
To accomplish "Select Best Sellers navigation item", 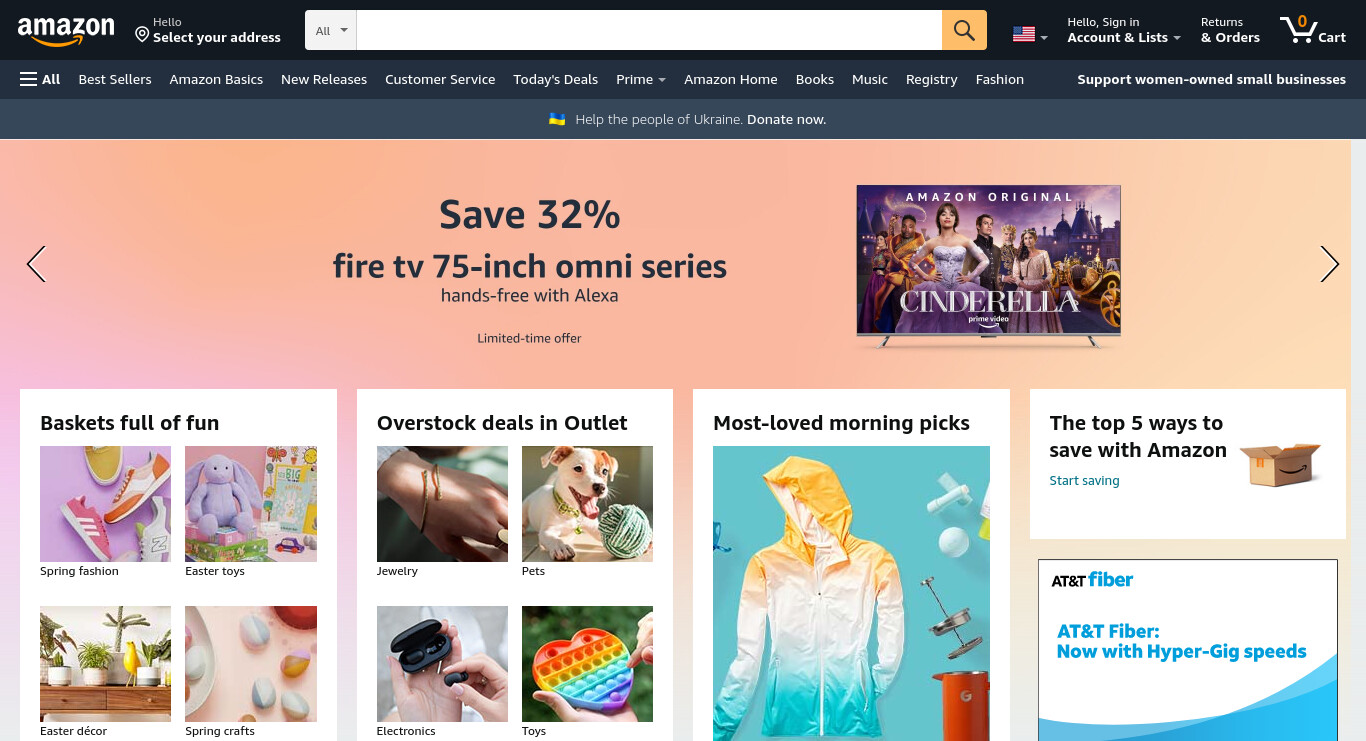I will 115,79.
